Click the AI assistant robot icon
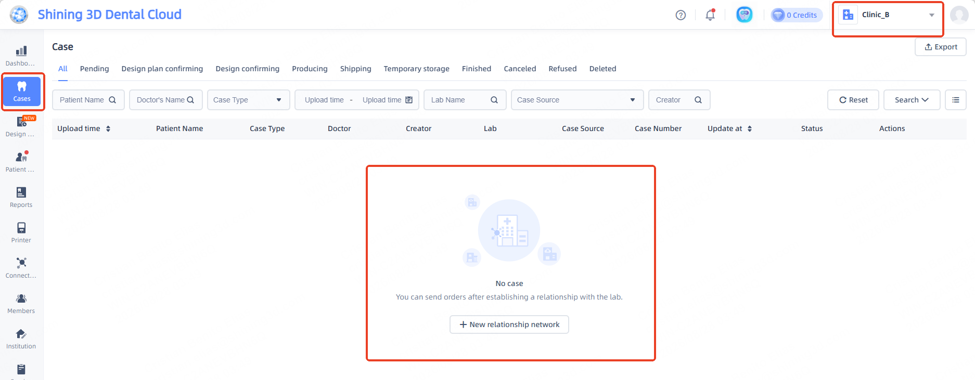 pos(744,15)
